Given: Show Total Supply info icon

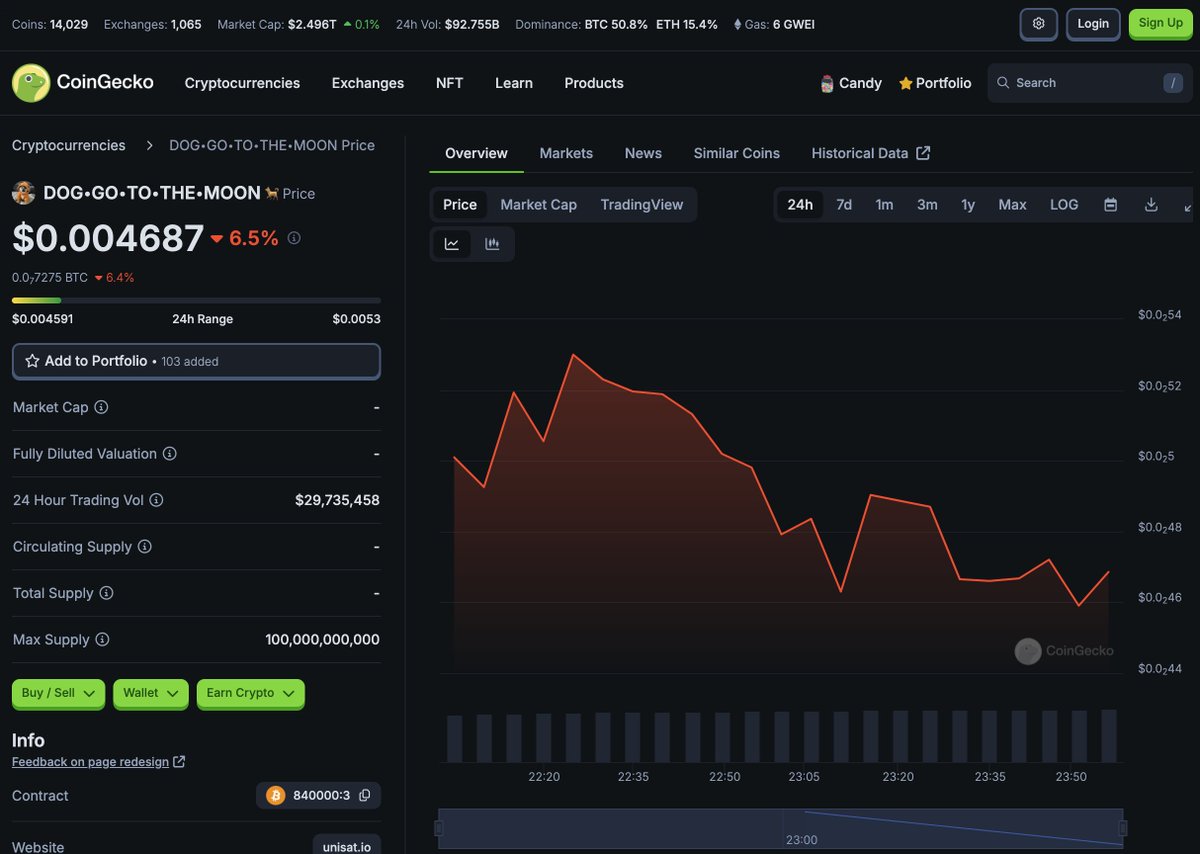Looking at the screenshot, I should click(106, 593).
